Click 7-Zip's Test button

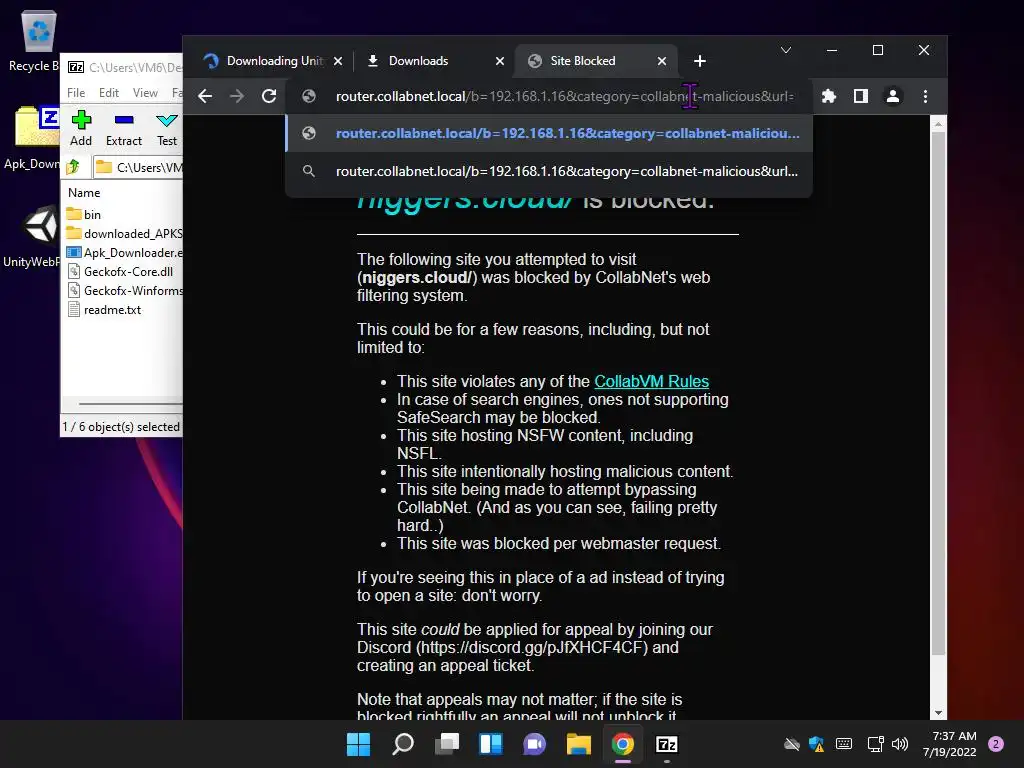(167, 129)
